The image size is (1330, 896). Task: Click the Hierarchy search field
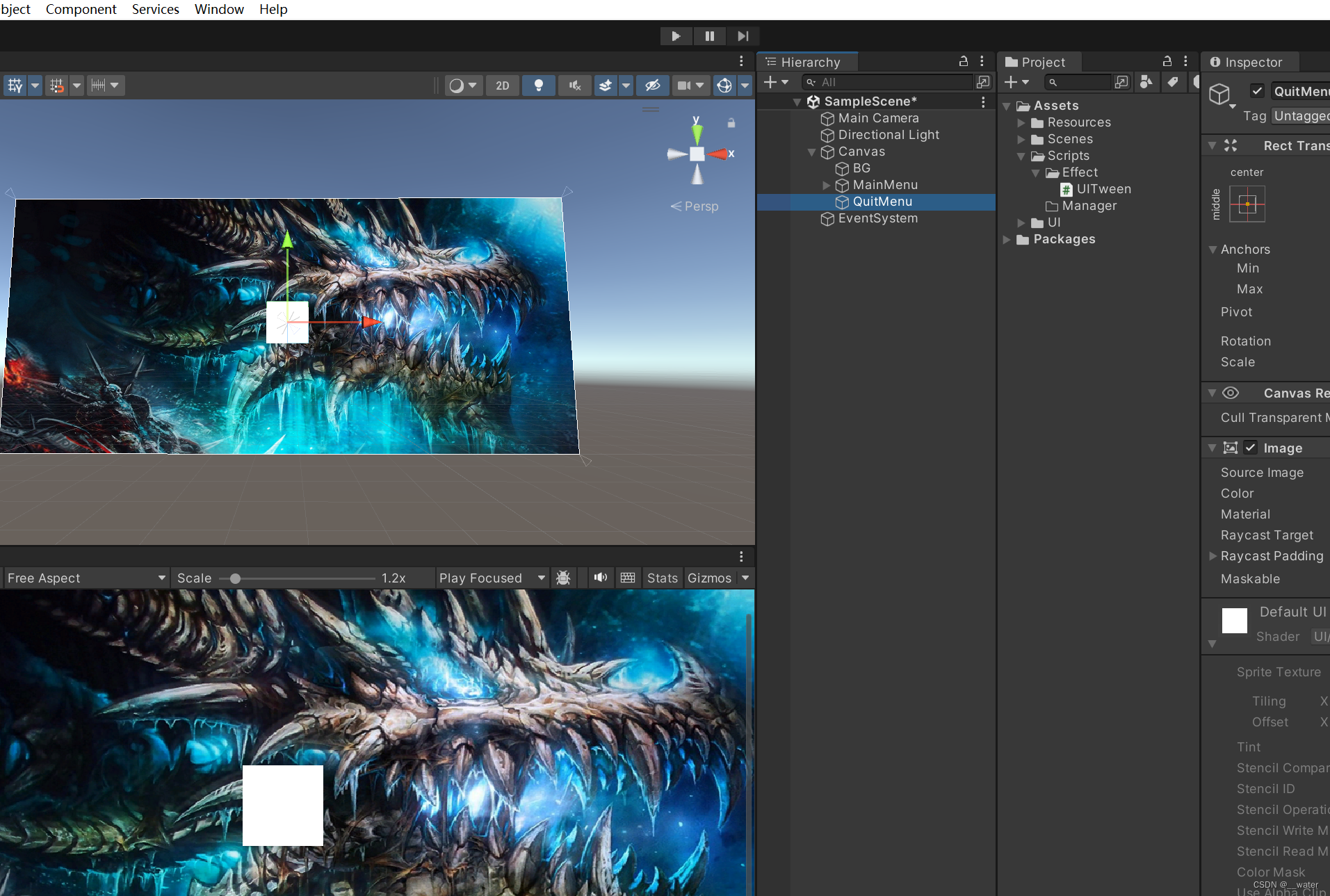coord(888,82)
